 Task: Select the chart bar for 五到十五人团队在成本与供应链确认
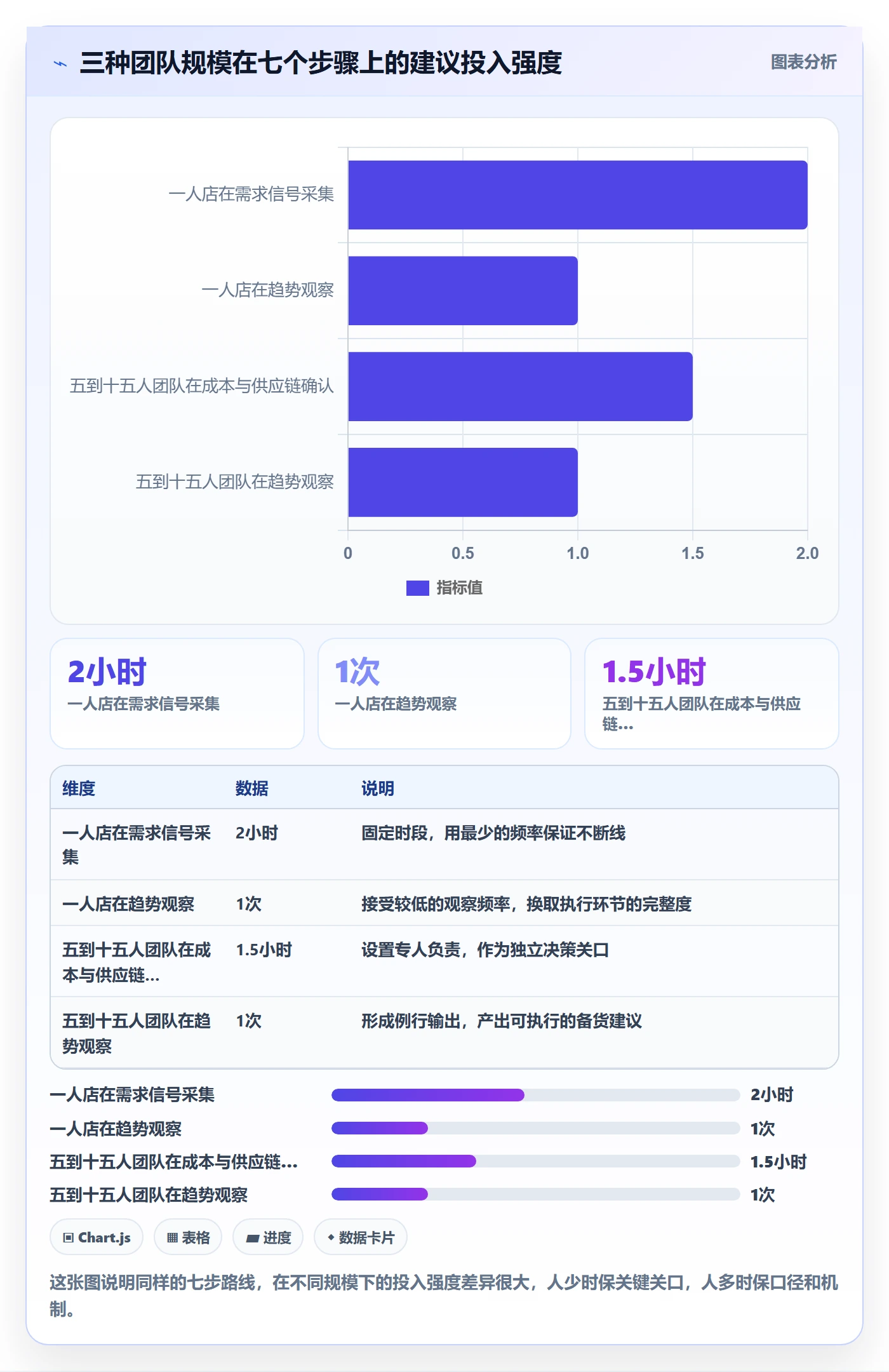pos(520,386)
